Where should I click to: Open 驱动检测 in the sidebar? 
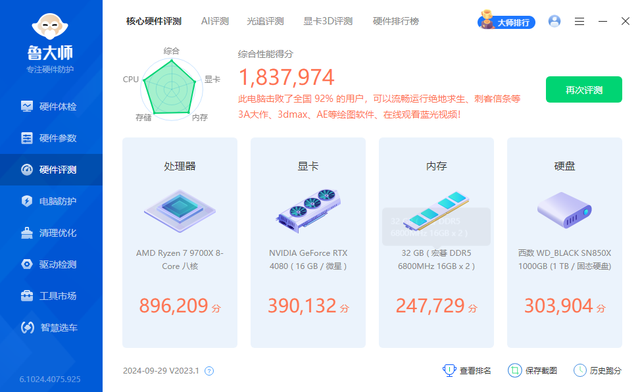49,264
